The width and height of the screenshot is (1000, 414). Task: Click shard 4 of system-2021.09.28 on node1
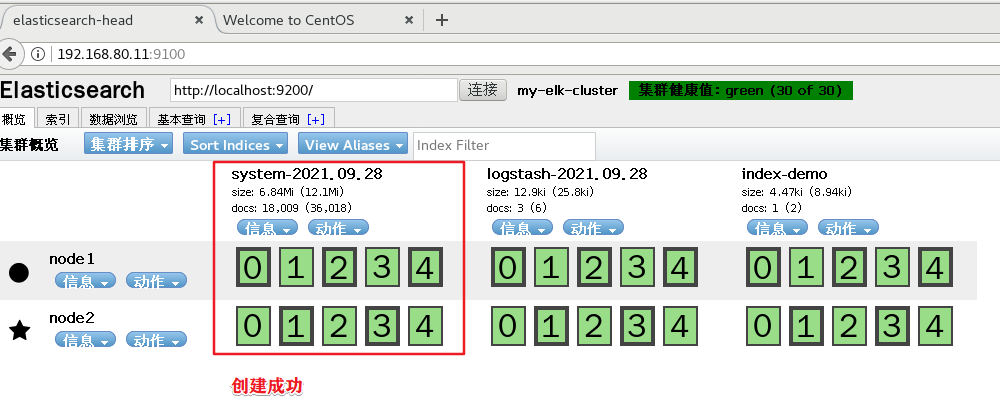(425, 267)
